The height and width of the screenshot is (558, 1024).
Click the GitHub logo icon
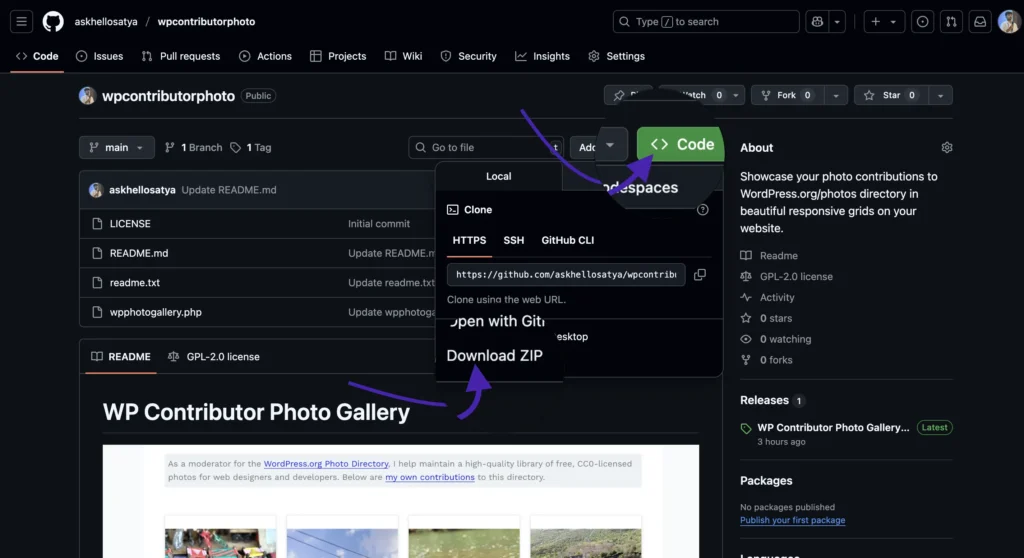click(53, 21)
